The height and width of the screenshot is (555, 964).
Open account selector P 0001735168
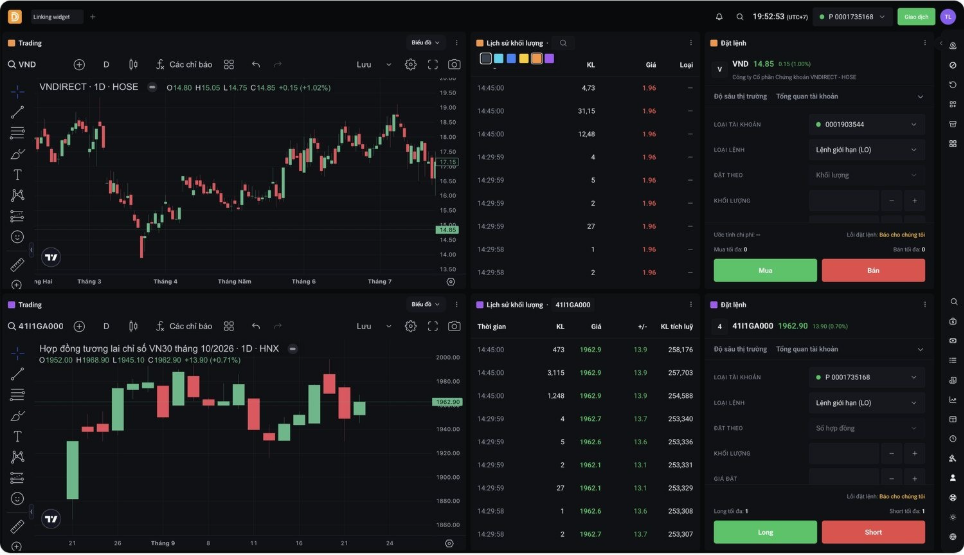coord(853,17)
